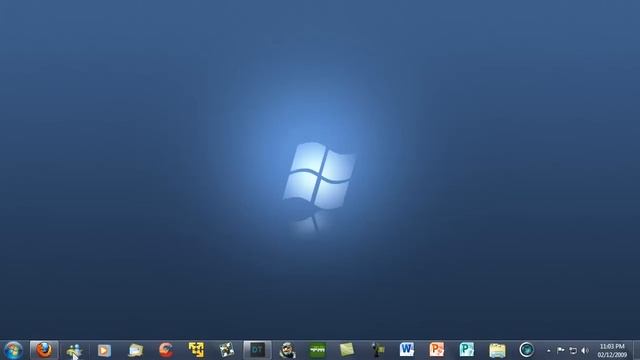The image size is (640, 360).
Task: Launch Microsoft Word from the taskbar
Action: pos(407,350)
